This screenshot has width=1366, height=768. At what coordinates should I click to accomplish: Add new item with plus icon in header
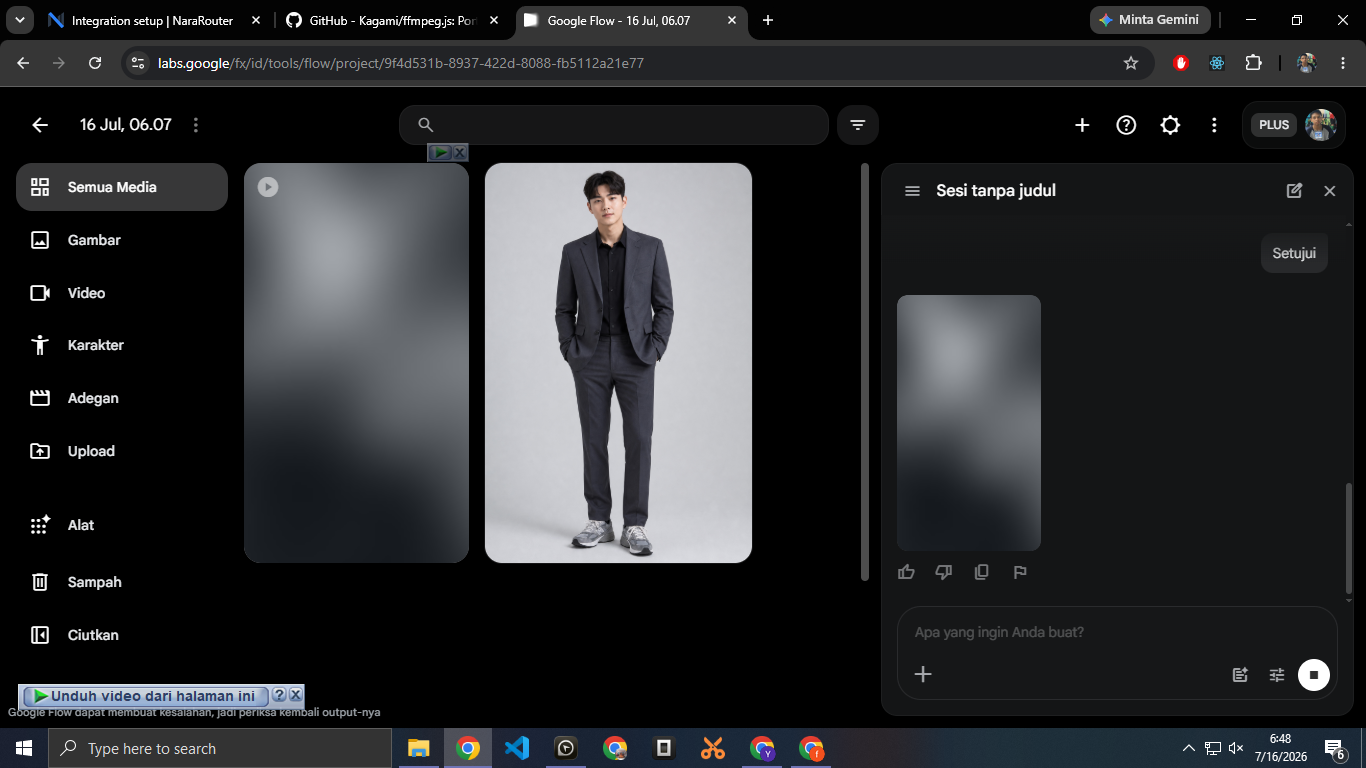coord(1082,125)
